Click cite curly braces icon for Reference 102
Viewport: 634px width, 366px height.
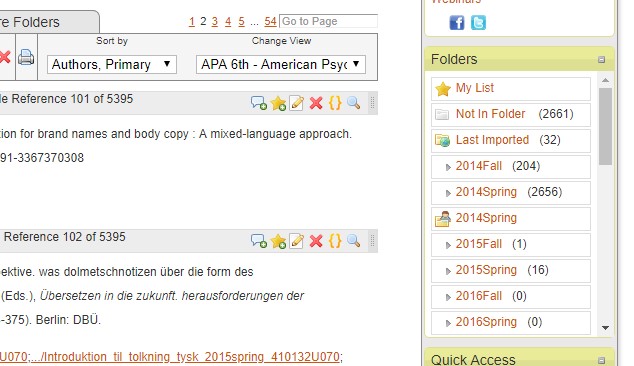click(335, 241)
